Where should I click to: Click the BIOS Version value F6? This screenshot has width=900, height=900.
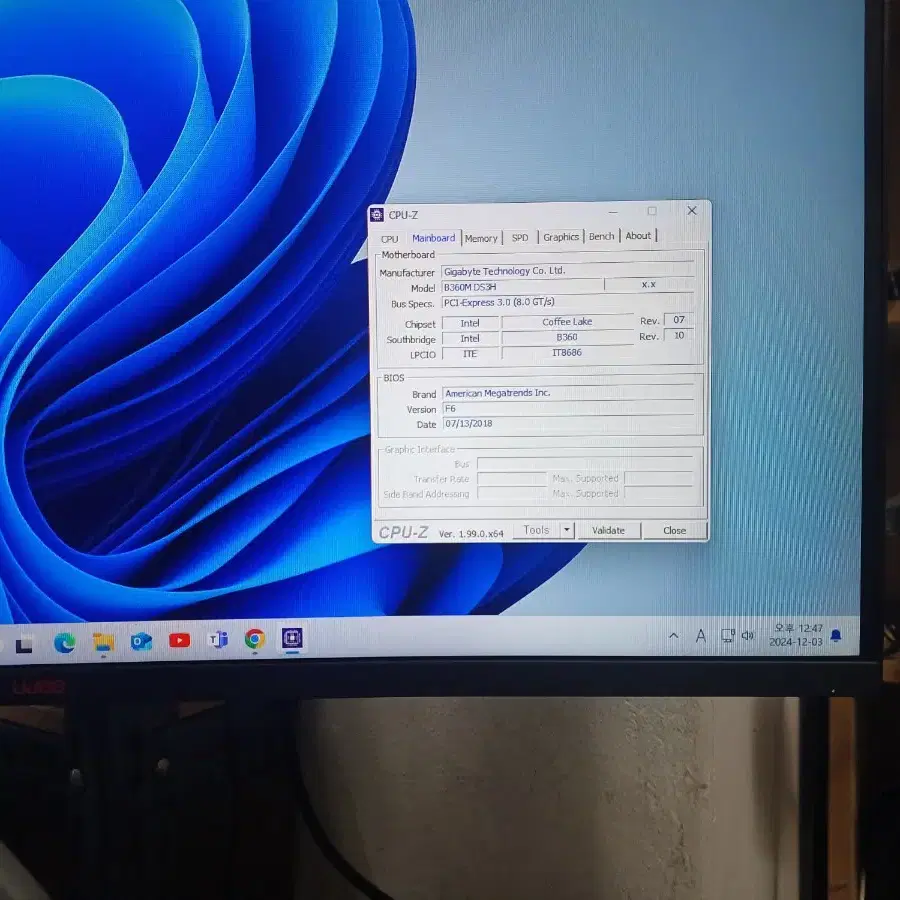[x=568, y=409]
